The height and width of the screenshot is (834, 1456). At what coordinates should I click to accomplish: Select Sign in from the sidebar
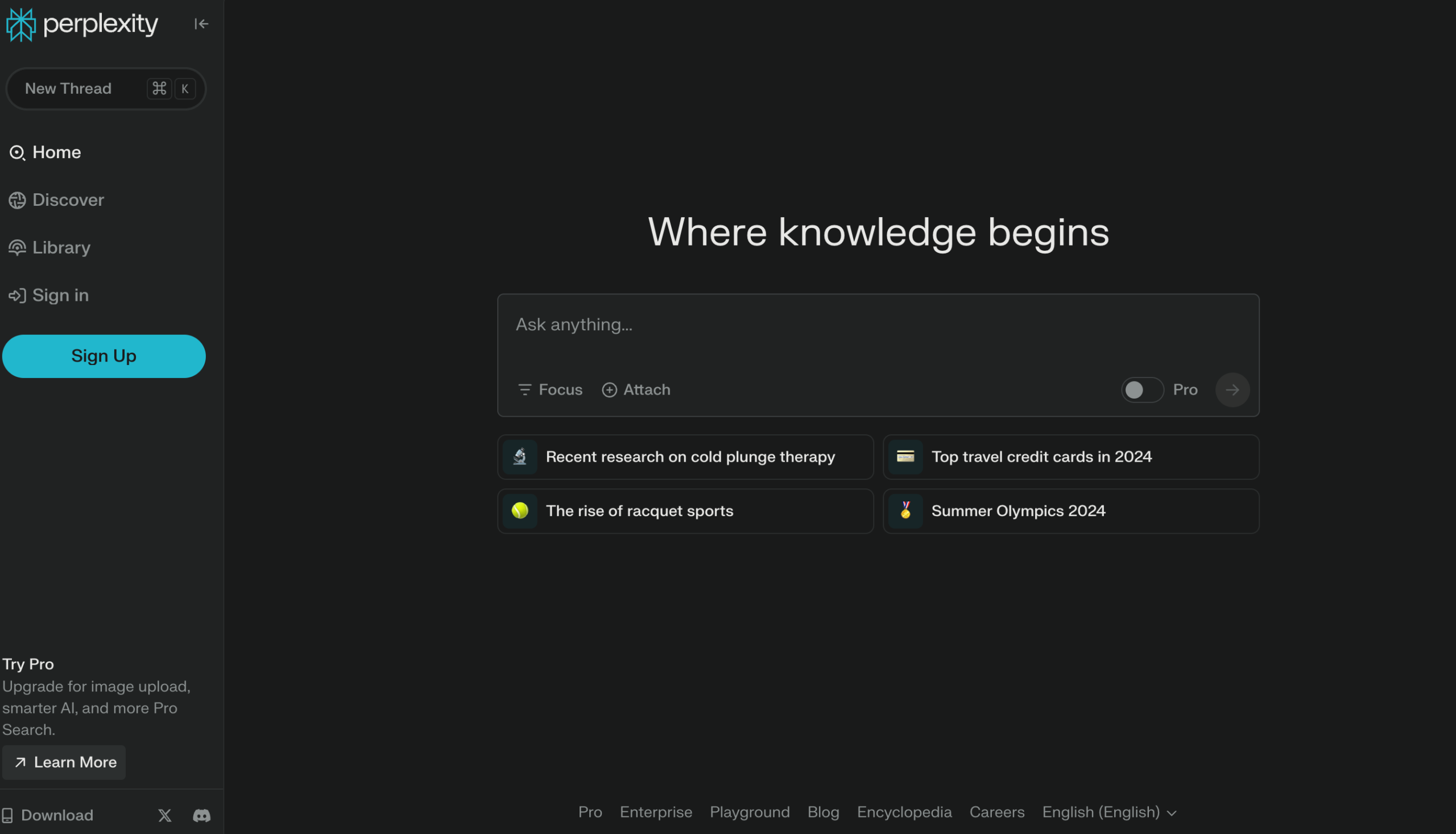tap(49, 296)
